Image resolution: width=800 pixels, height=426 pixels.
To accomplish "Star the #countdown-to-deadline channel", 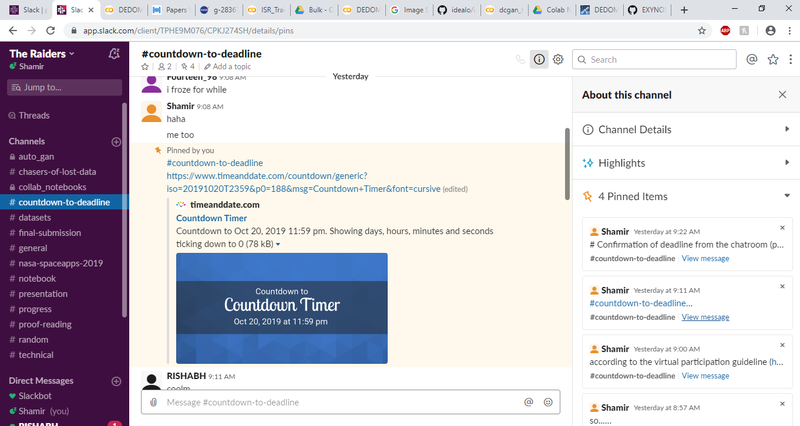I will pyautogui.click(x=146, y=67).
